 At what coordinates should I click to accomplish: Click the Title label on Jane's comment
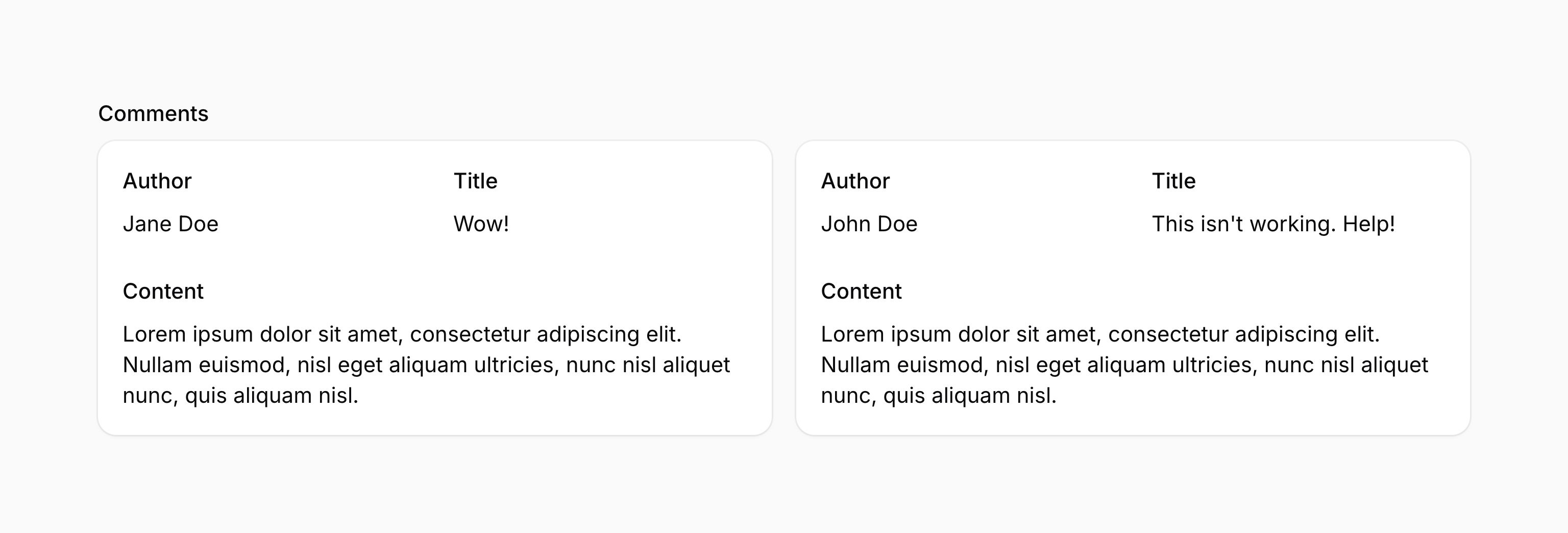[x=475, y=180]
